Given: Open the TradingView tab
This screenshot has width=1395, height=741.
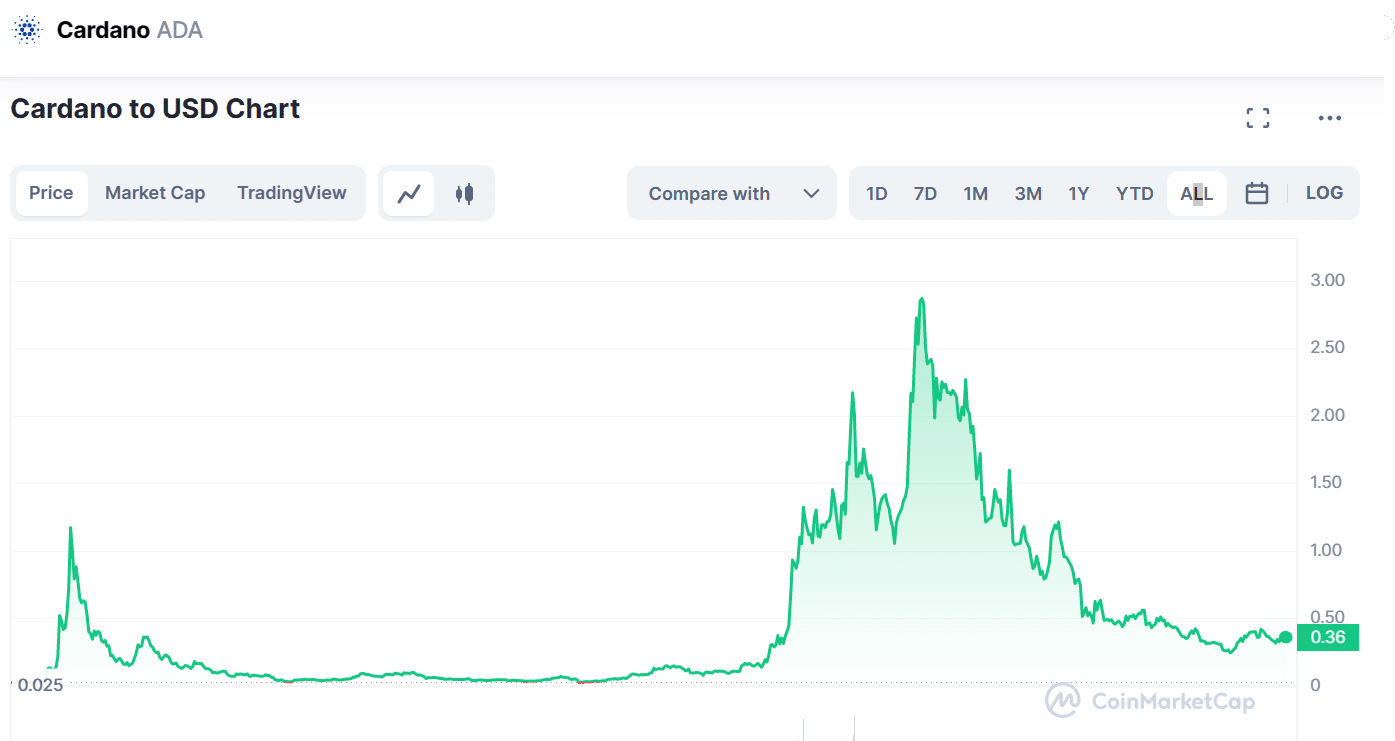Looking at the screenshot, I should (x=292, y=193).
